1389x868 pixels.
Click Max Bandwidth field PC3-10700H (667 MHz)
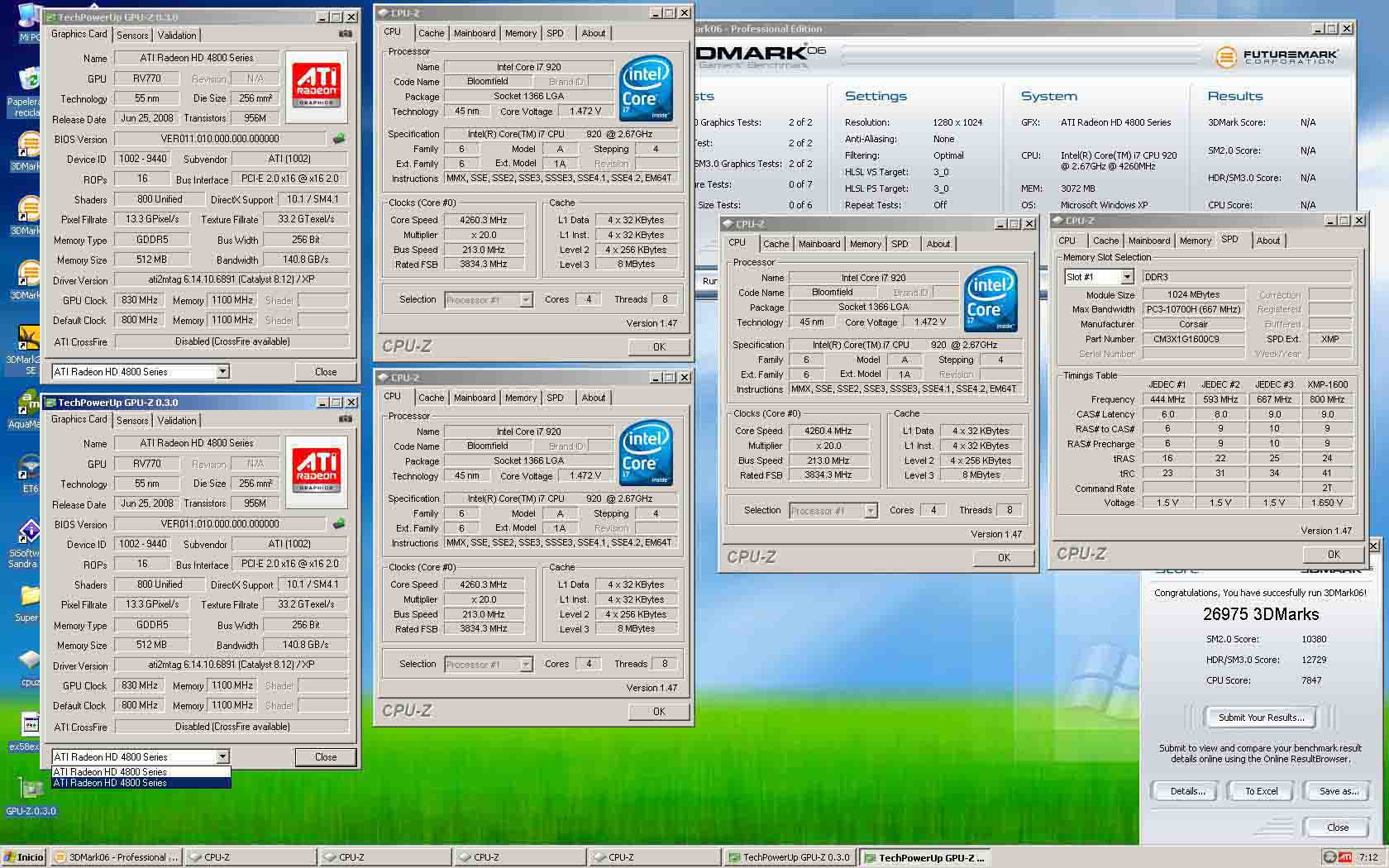coord(1192,309)
